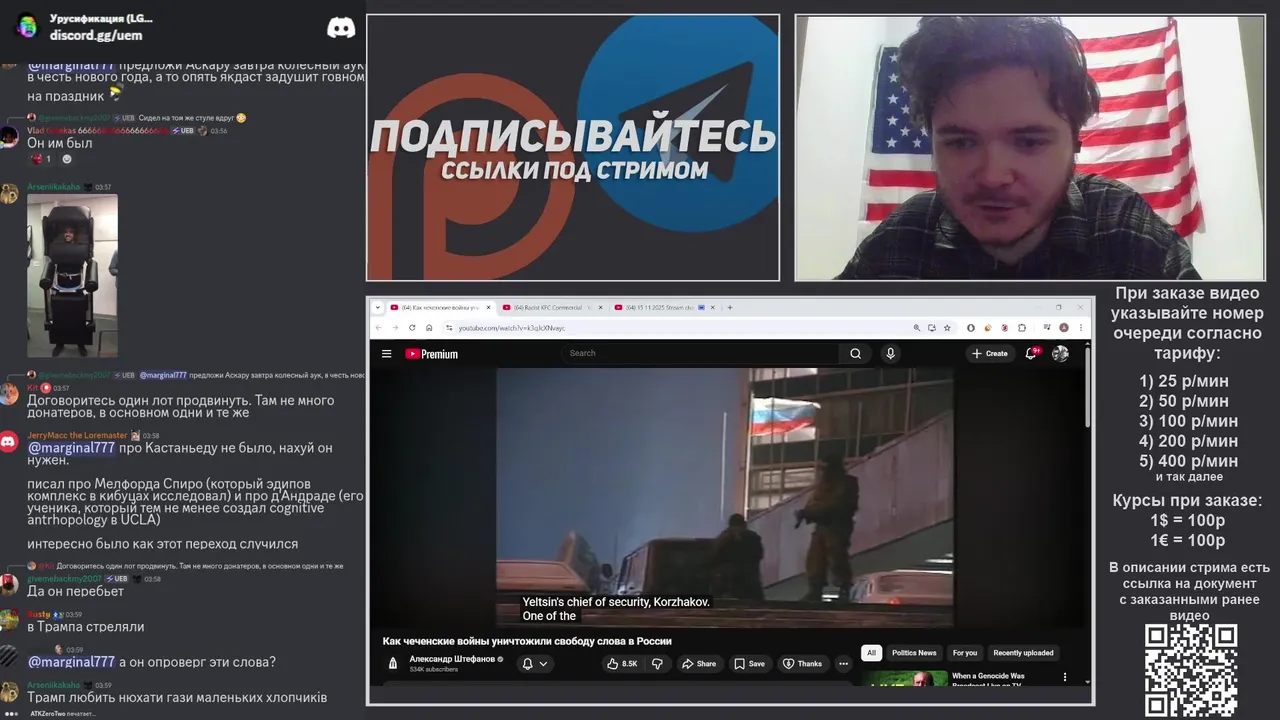1280x720 pixels.
Task: Go back with browser back arrow
Action: click(378, 328)
